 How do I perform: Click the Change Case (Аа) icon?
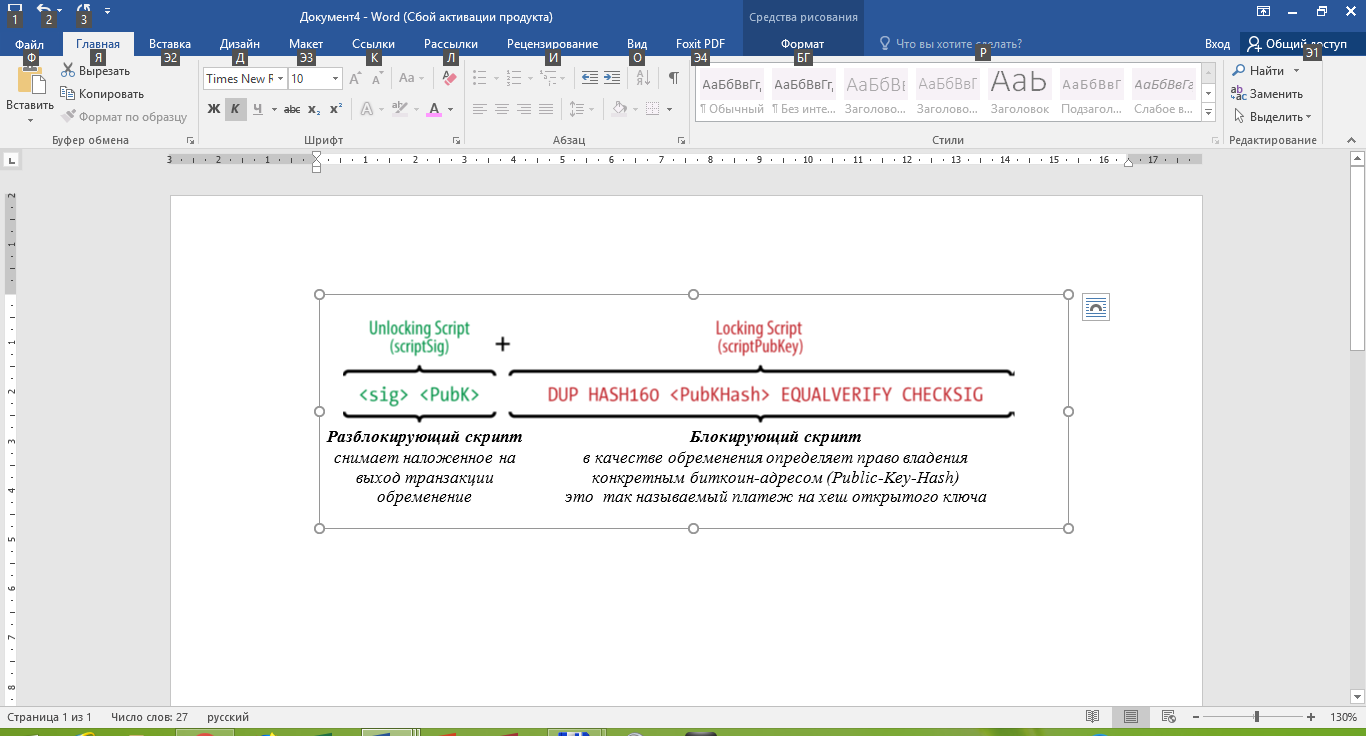[x=411, y=78]
